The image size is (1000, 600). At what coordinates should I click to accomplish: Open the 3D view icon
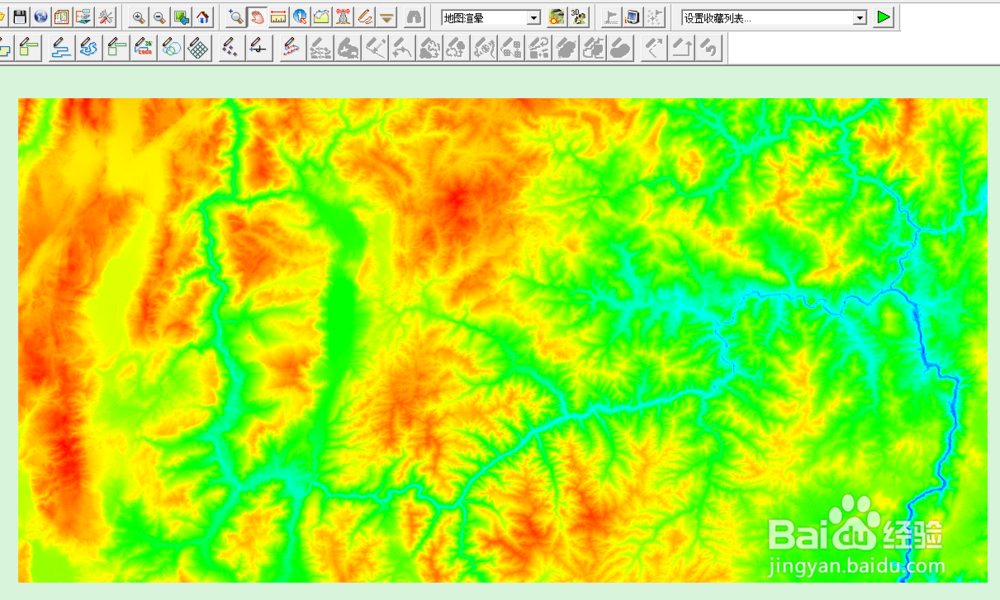(x=579, y=17)
